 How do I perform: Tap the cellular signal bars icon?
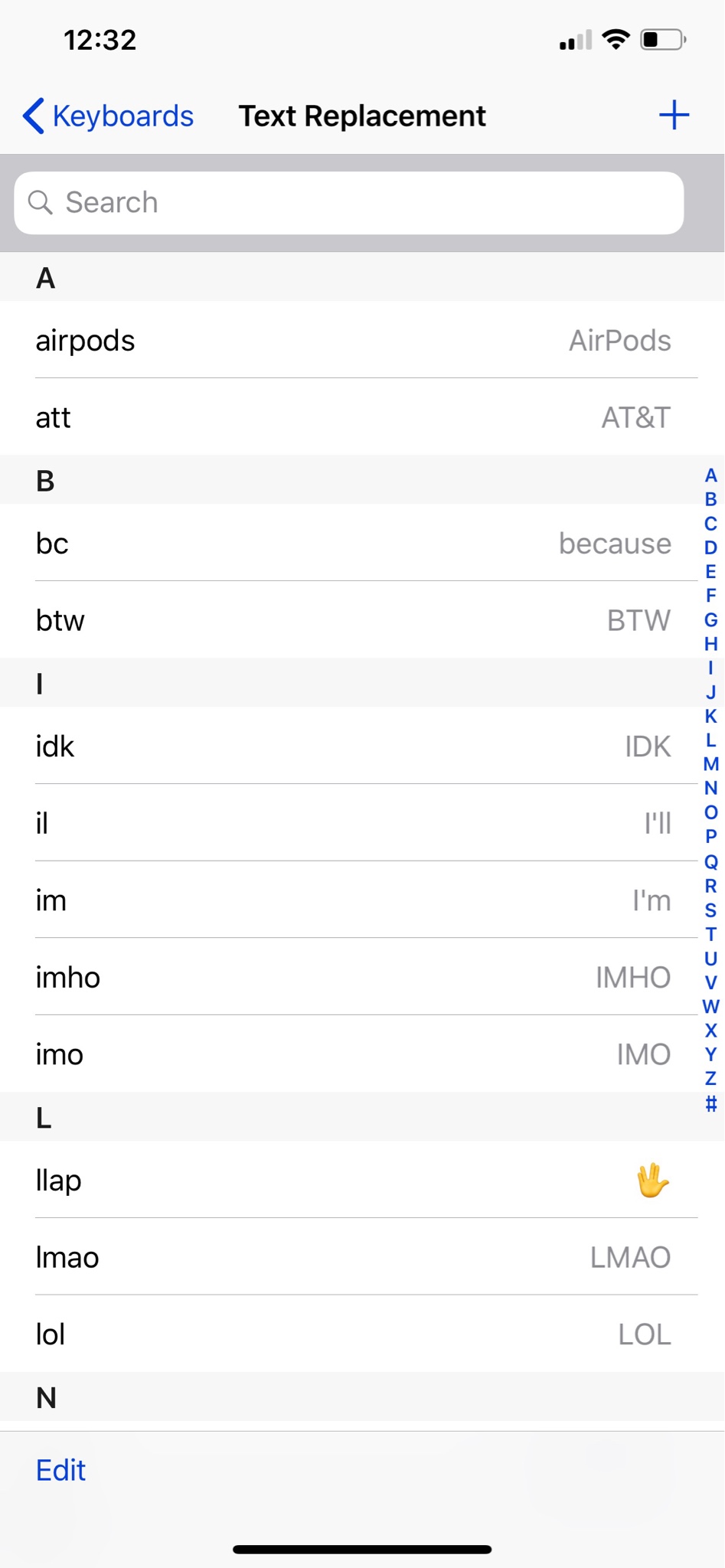[576, 40]
